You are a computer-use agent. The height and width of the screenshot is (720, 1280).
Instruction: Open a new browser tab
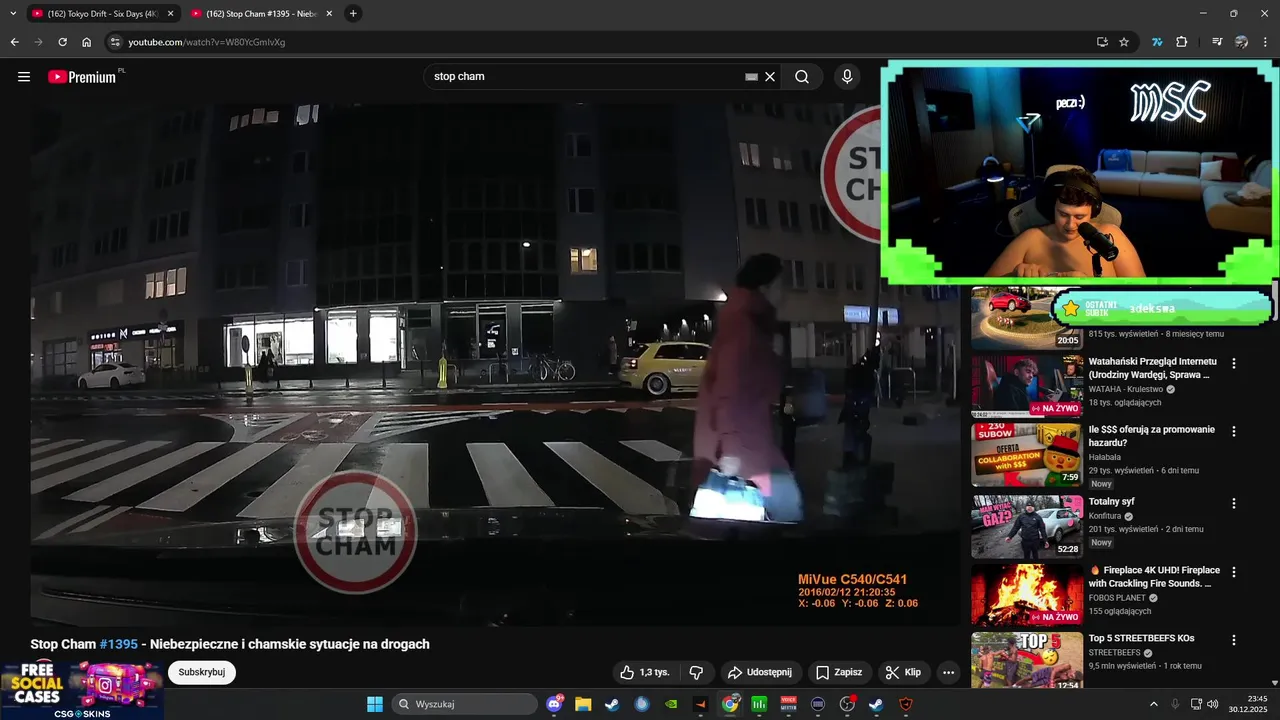point(353,14)
